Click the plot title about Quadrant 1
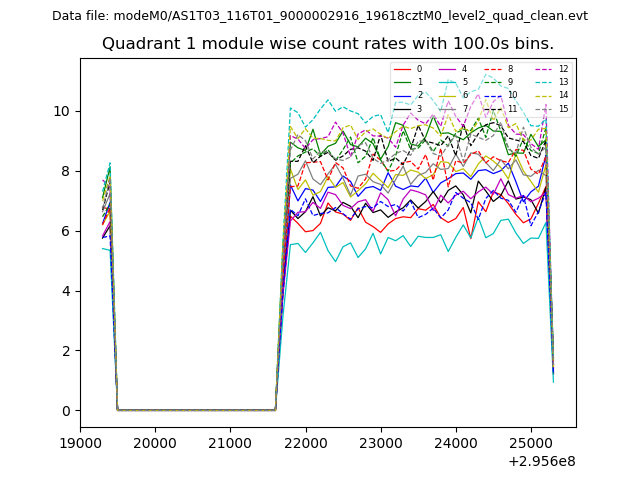This screenshot has height=480, width=640. click(x=328, y=44)
